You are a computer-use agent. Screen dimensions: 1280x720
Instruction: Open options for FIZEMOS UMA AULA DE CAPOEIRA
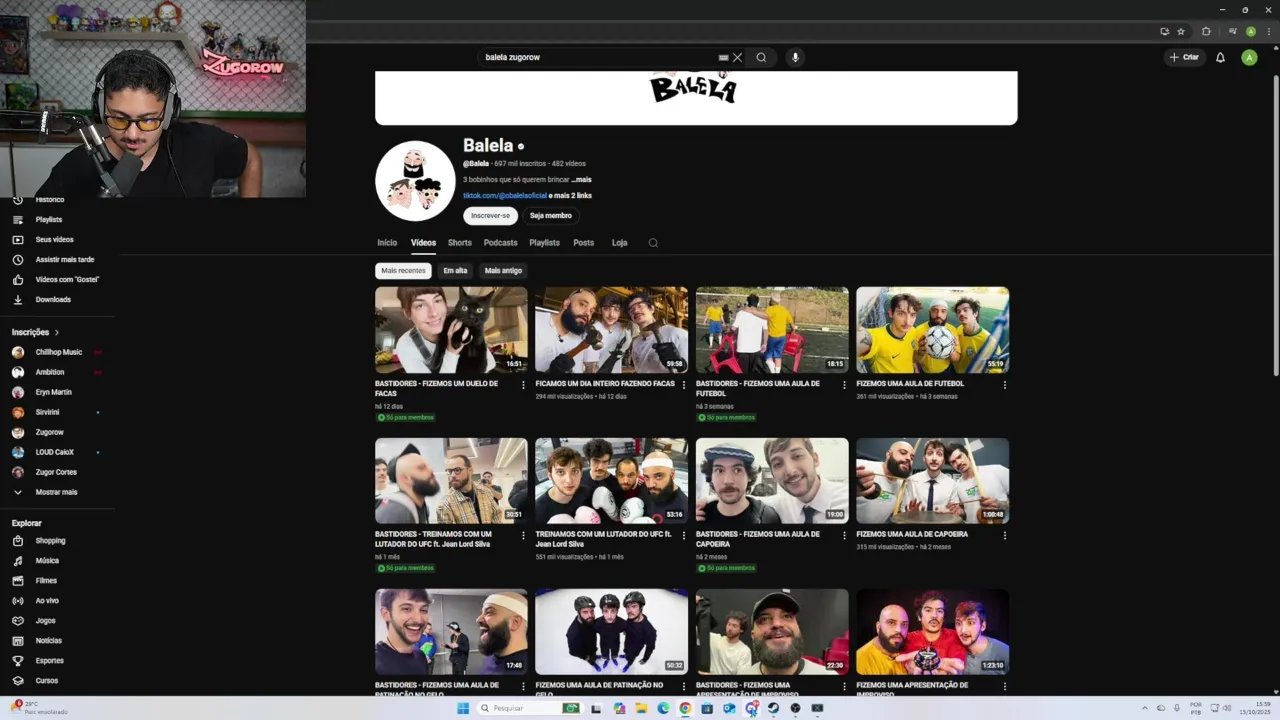click(1005, 536)
